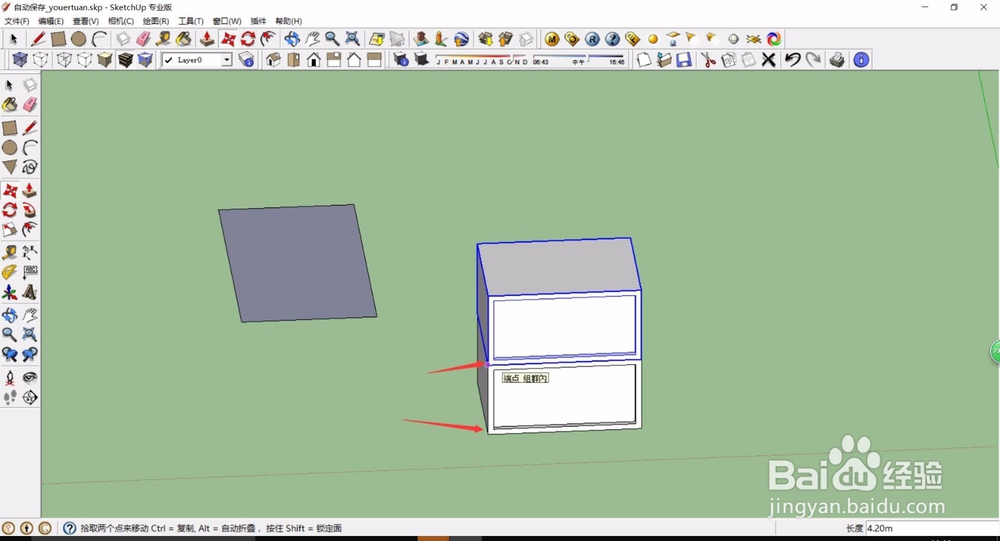
Task: Open the 文件(F) menu
Action: pos(17,21)
